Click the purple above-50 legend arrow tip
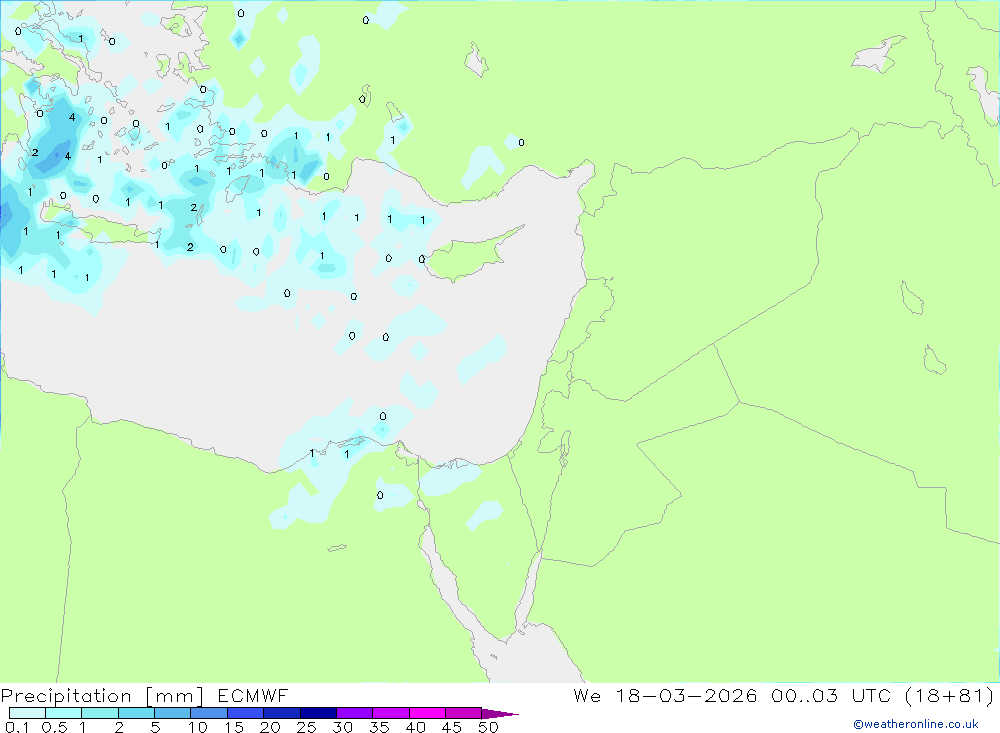 pos(499,714)
